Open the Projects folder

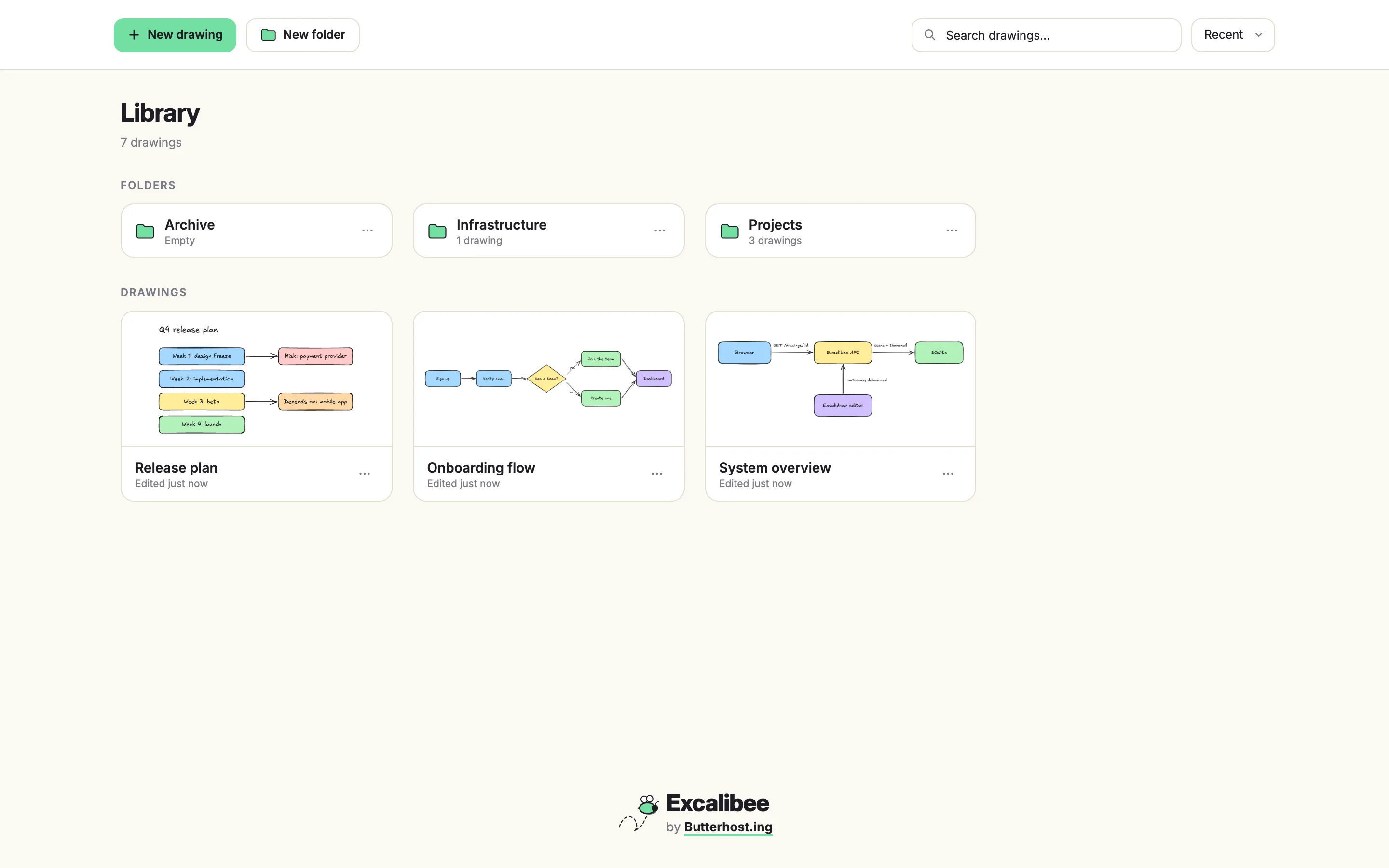[x=840, y=231]
